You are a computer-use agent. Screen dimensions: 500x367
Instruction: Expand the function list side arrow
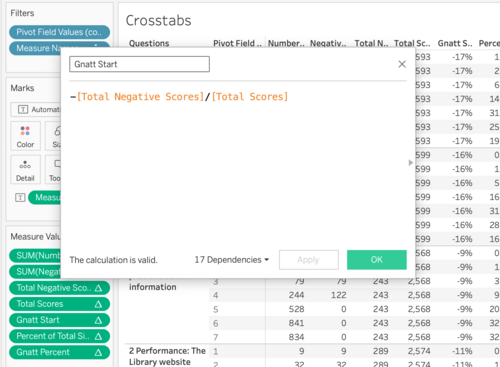pos(411,163)
